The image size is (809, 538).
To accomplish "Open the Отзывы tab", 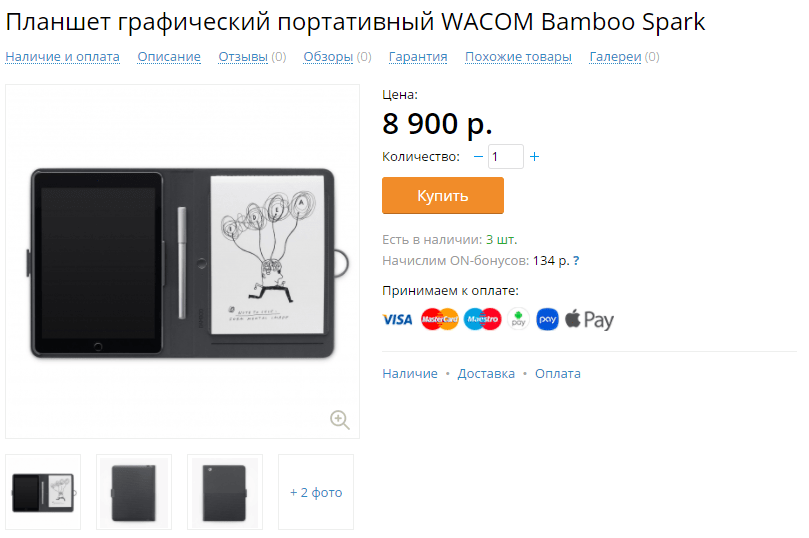I will click(243, 57).
